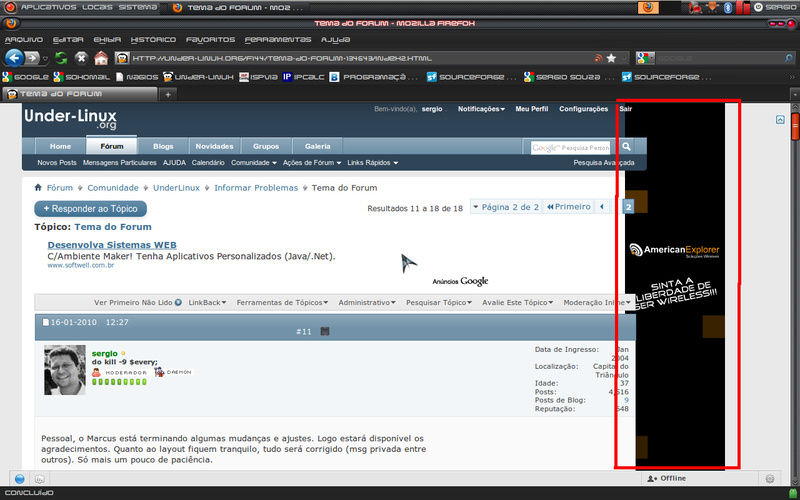Viewport: 800px width, 500px height.
Task: Expand the LinkBack dropdown
Action: click(x=208, y=303)
